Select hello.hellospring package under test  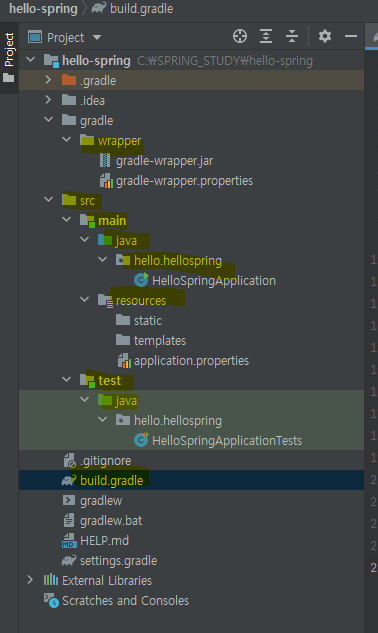(x=178, y=421)
